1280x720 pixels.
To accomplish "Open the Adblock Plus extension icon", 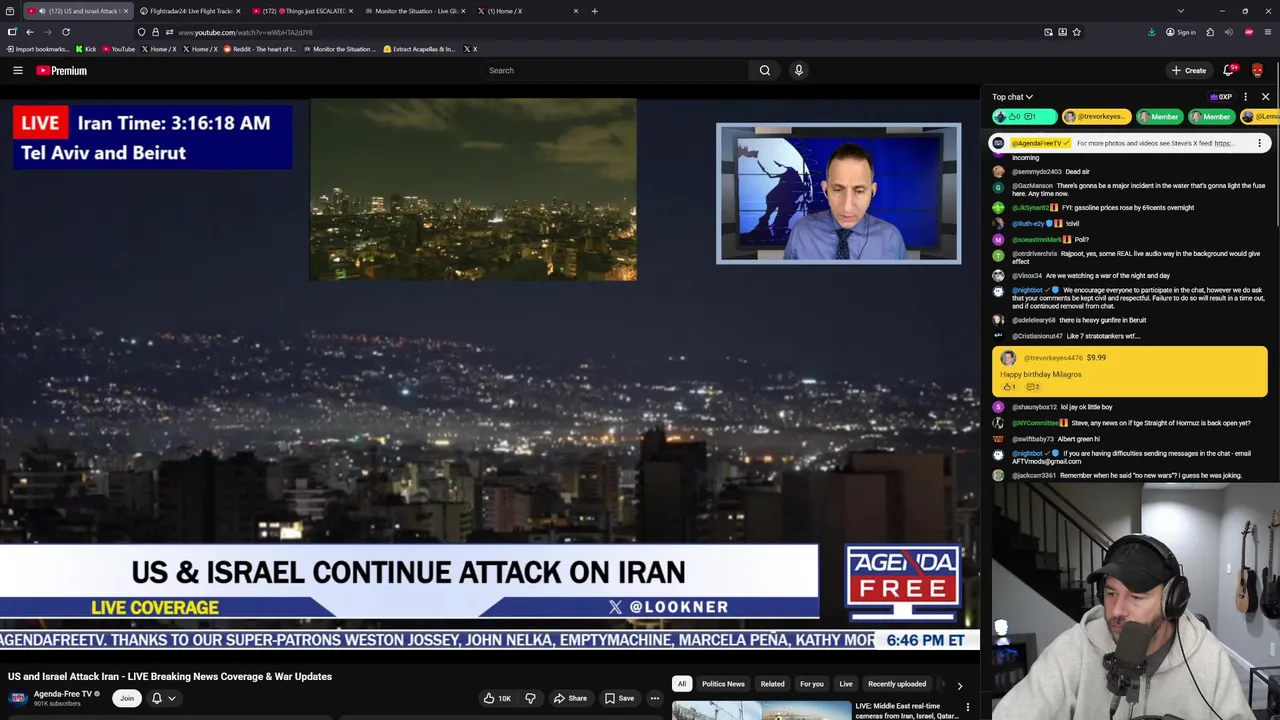I will coord(1249,32).
